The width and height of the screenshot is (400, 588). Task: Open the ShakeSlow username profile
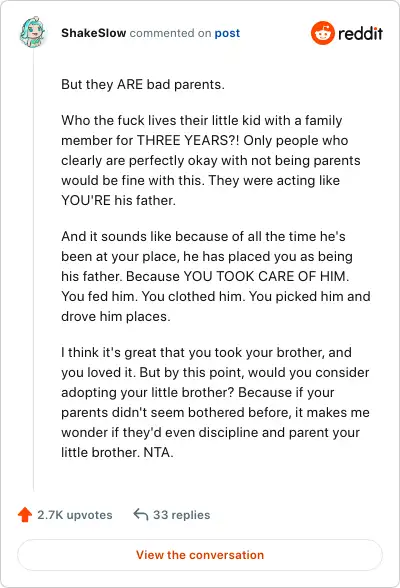tap(94, 33)
